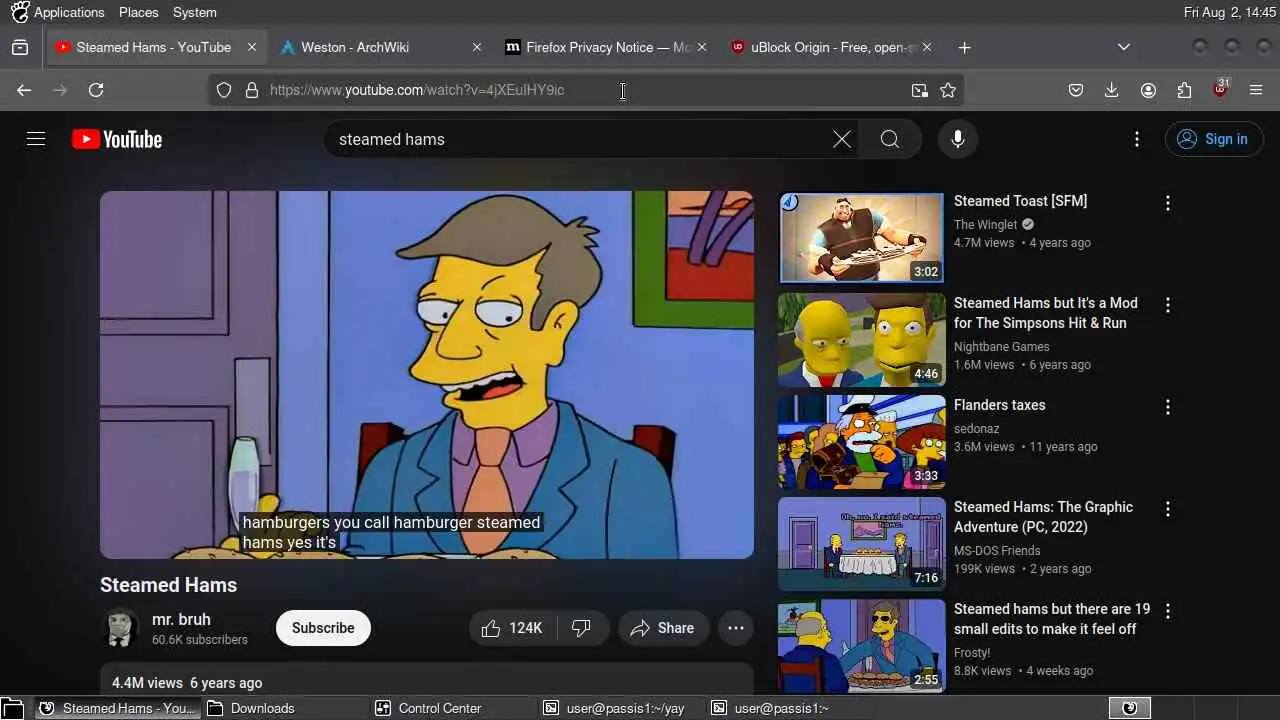Save page to Pocket
1280x720 pixels.
(1076, 90)
